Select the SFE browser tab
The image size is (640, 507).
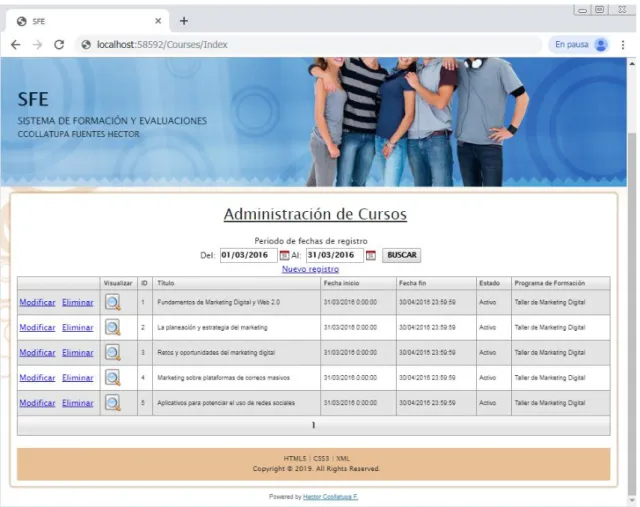pyautogui.click(x=87, y=21)
